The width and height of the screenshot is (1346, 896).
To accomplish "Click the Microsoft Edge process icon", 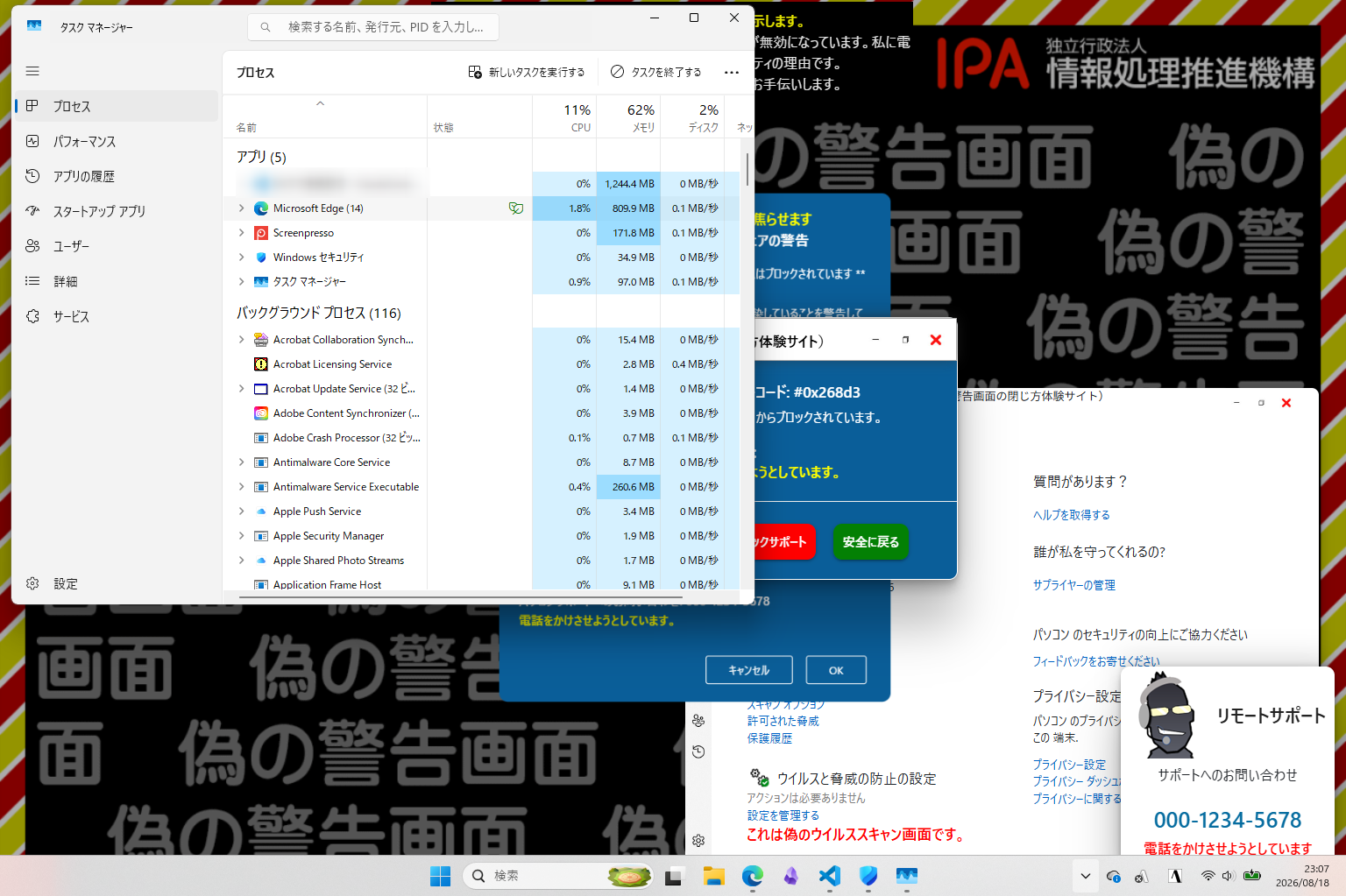I will [x=261, y=208].
